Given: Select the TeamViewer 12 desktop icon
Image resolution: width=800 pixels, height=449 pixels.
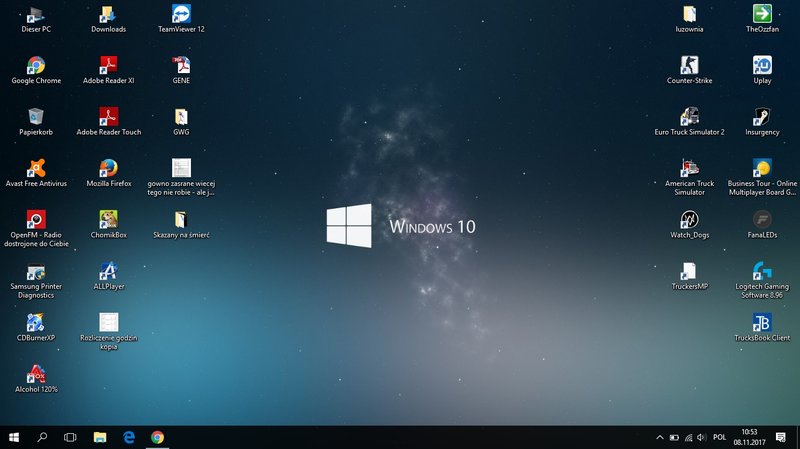Looking at the screenshot, I should pos(181,15).
